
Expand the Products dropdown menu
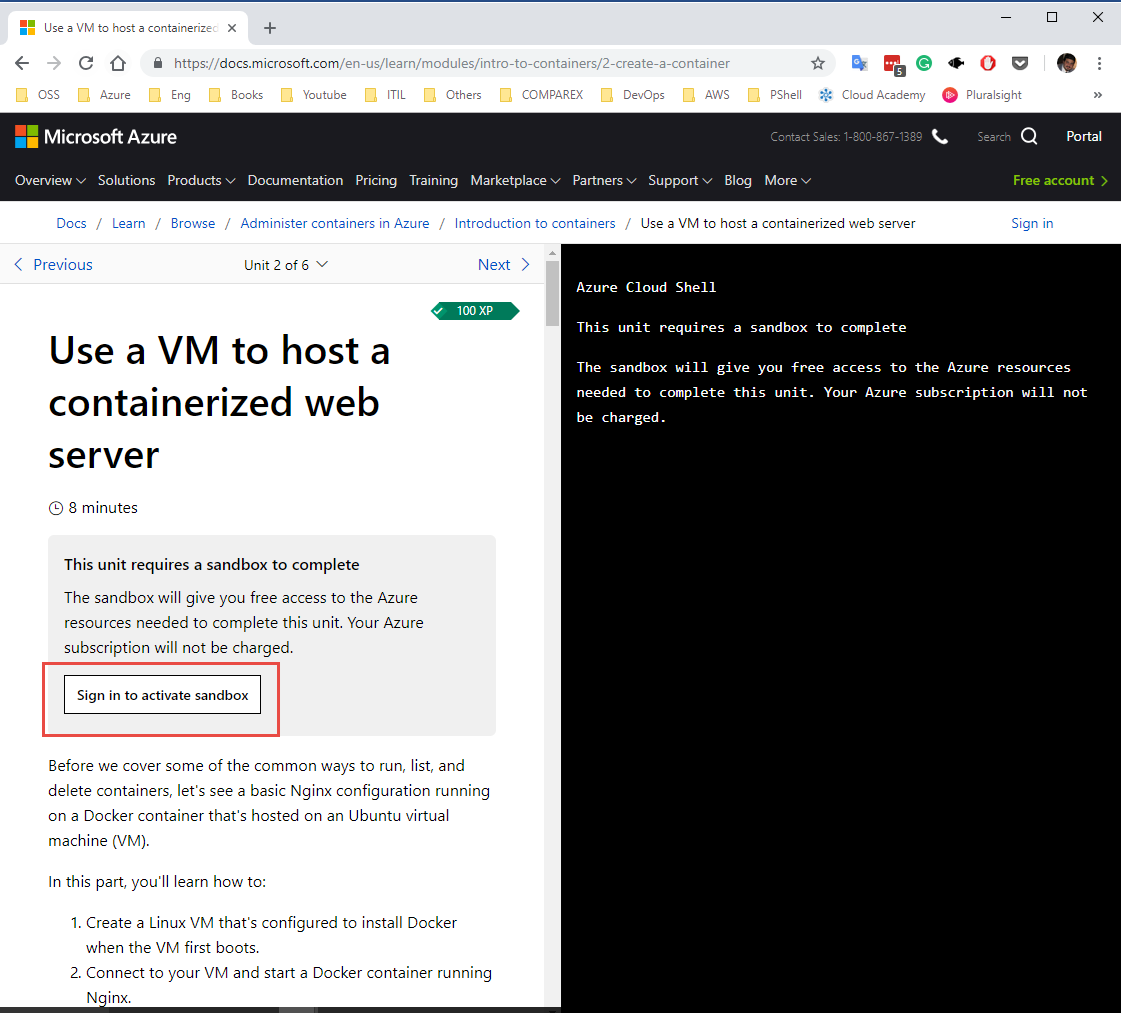point(201,180)
